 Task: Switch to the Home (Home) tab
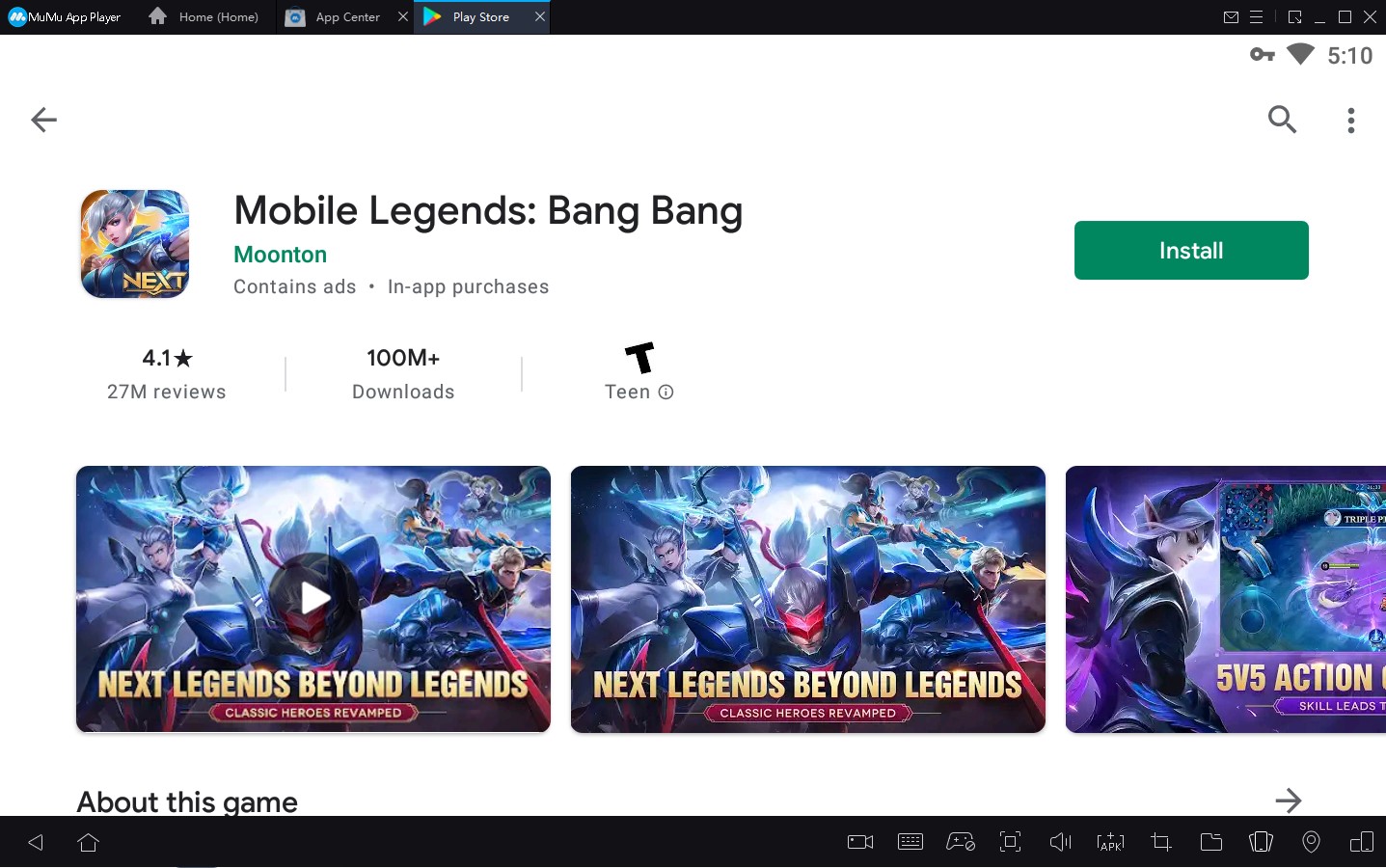pos(204,17)
